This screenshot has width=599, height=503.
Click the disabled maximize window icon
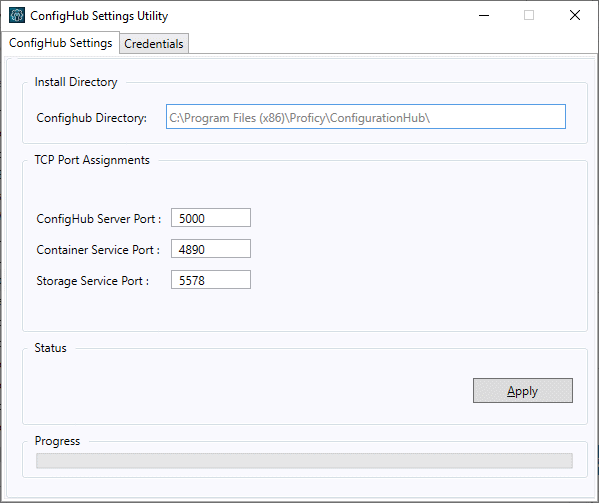529,16
